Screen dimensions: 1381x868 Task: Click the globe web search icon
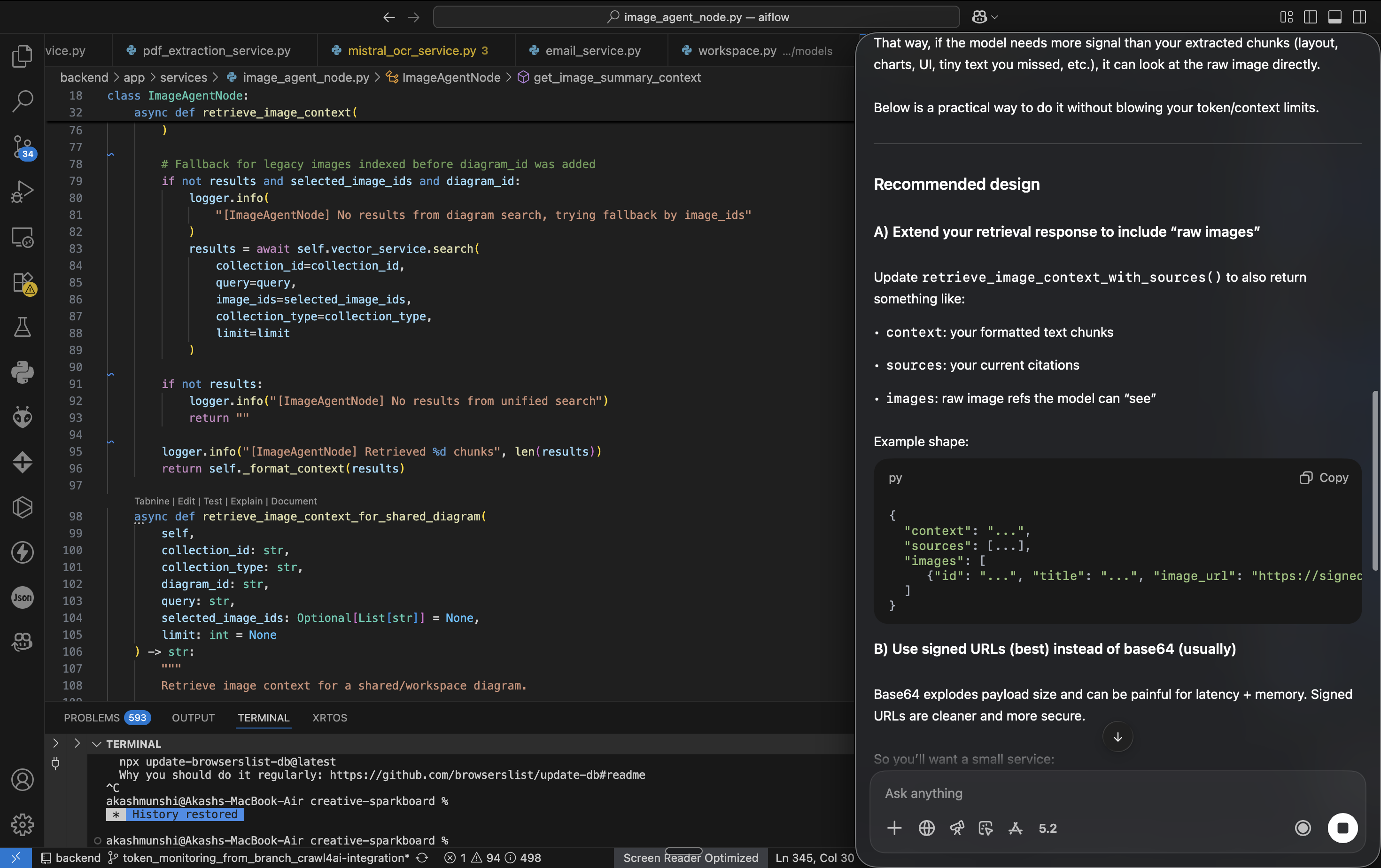coord(926,828)
